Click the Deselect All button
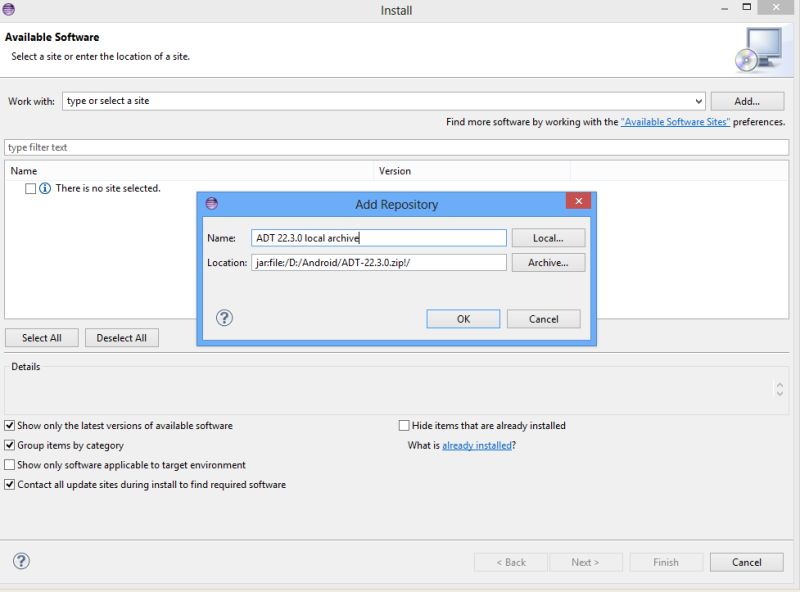This screenshot has height=592, width=800. (x=121, y=337)
